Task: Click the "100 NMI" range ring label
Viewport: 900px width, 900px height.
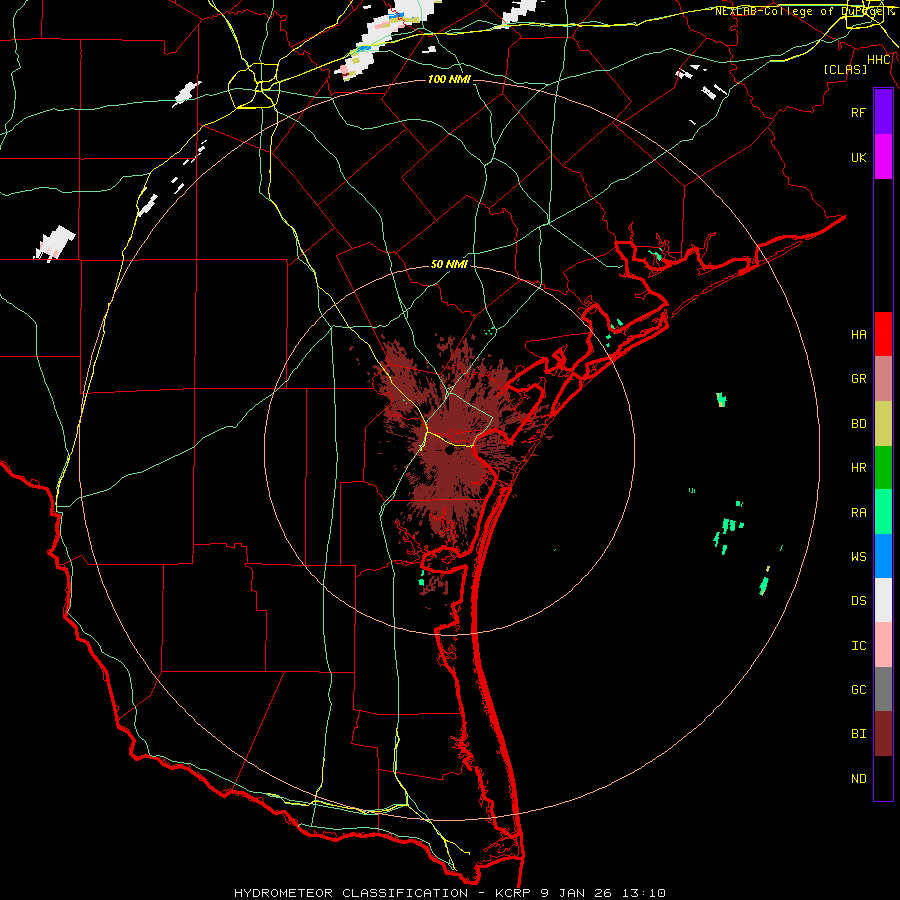Action: click(449, 79)
